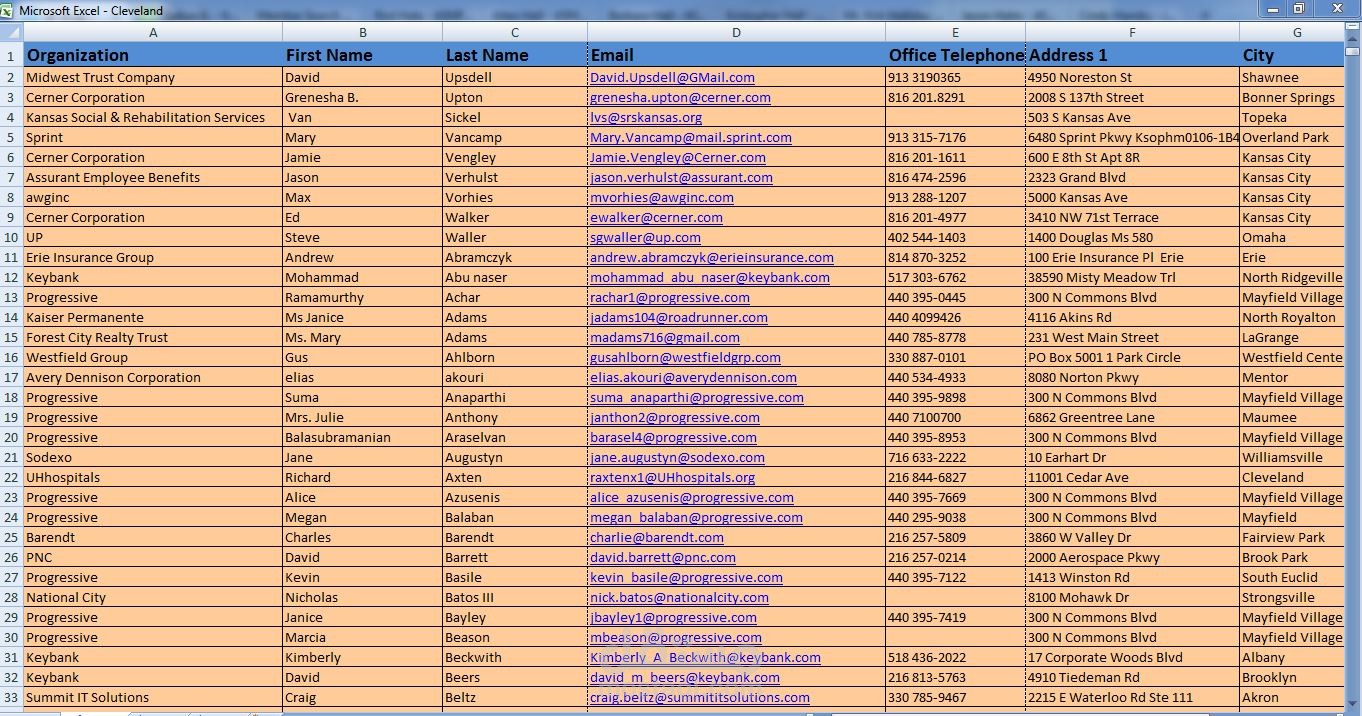This screenshot has height=716, width=1362.
Task: Open David.Upsdell@GMail.com email link
Action: 672,77
